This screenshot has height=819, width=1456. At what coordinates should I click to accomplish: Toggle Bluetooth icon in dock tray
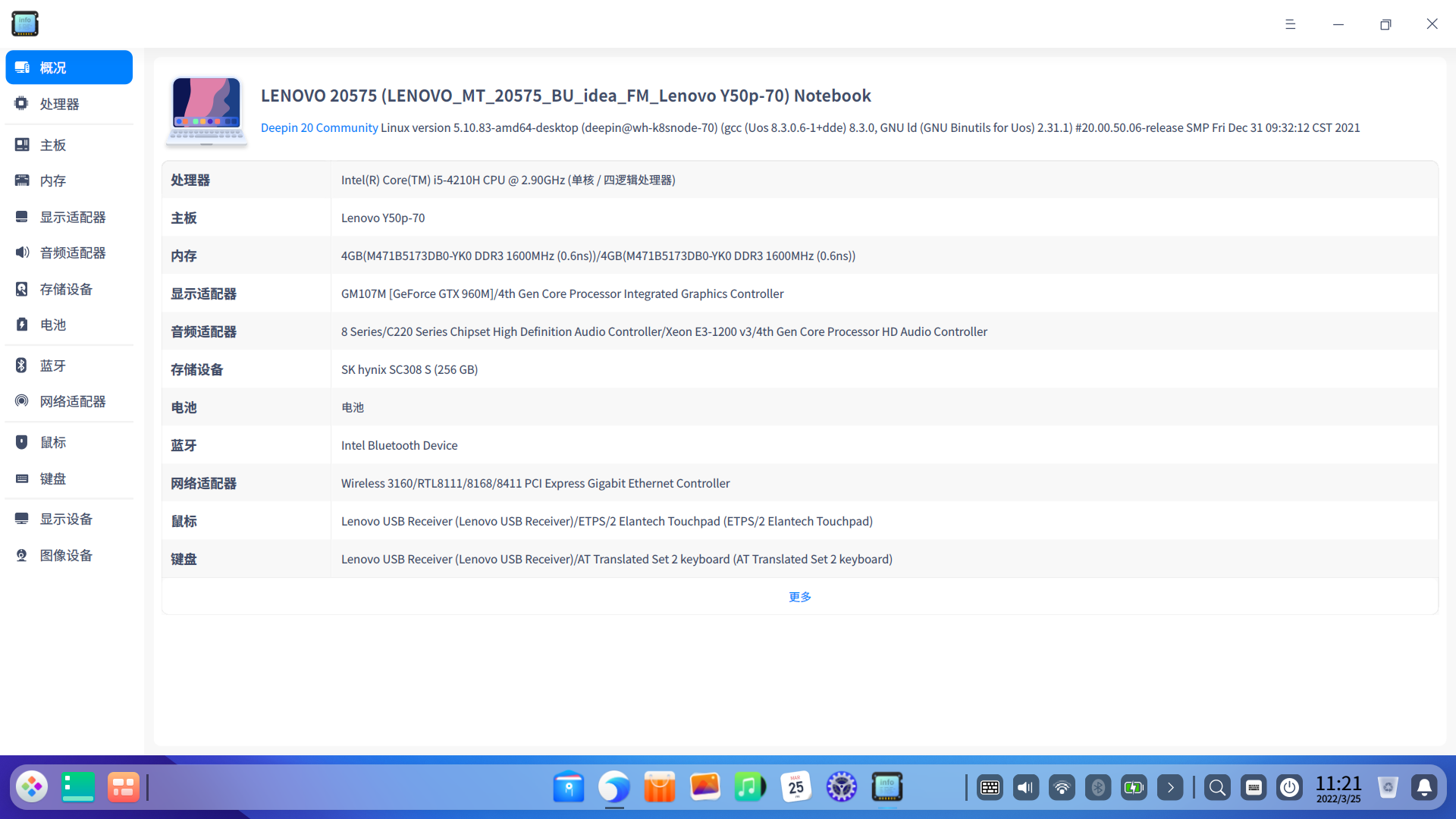[1097, 788]
